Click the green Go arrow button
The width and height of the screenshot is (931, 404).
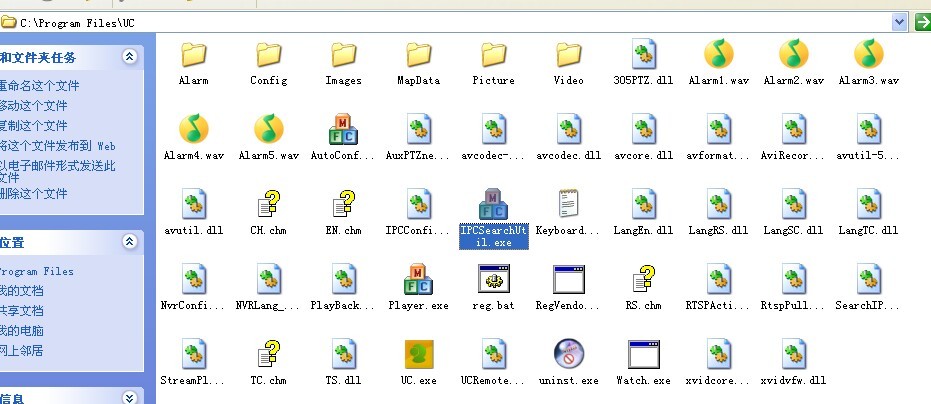(x=923, y=23)
